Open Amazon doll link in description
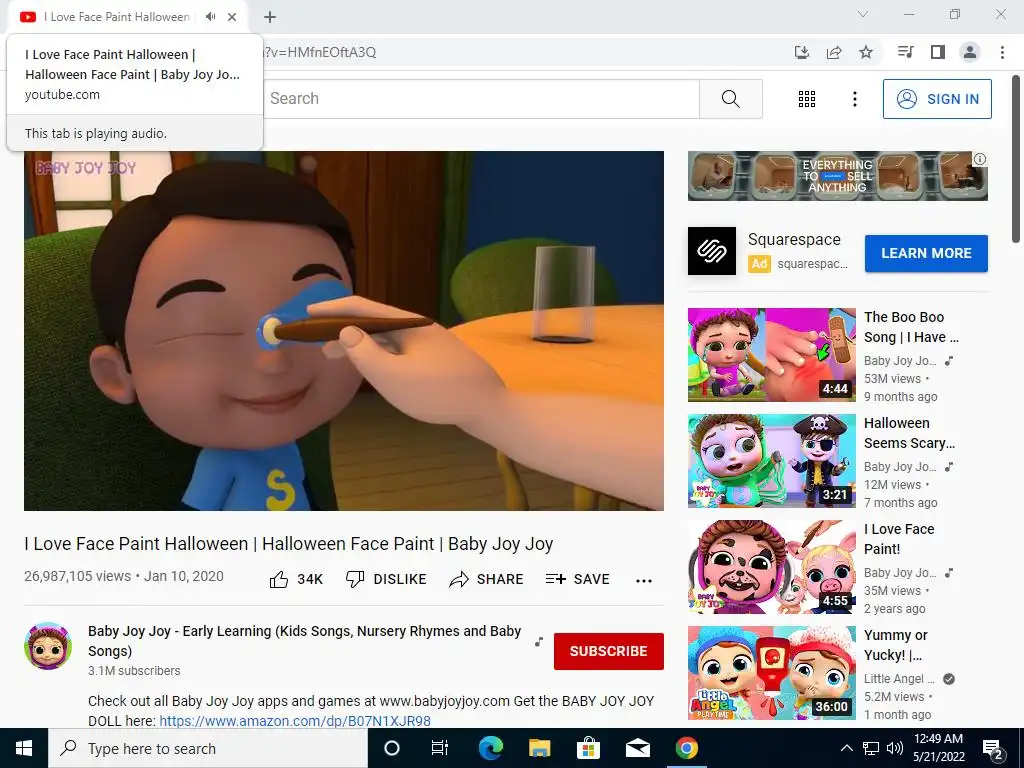This screenshot has height=768, width=1024. (x=295, y=721)
